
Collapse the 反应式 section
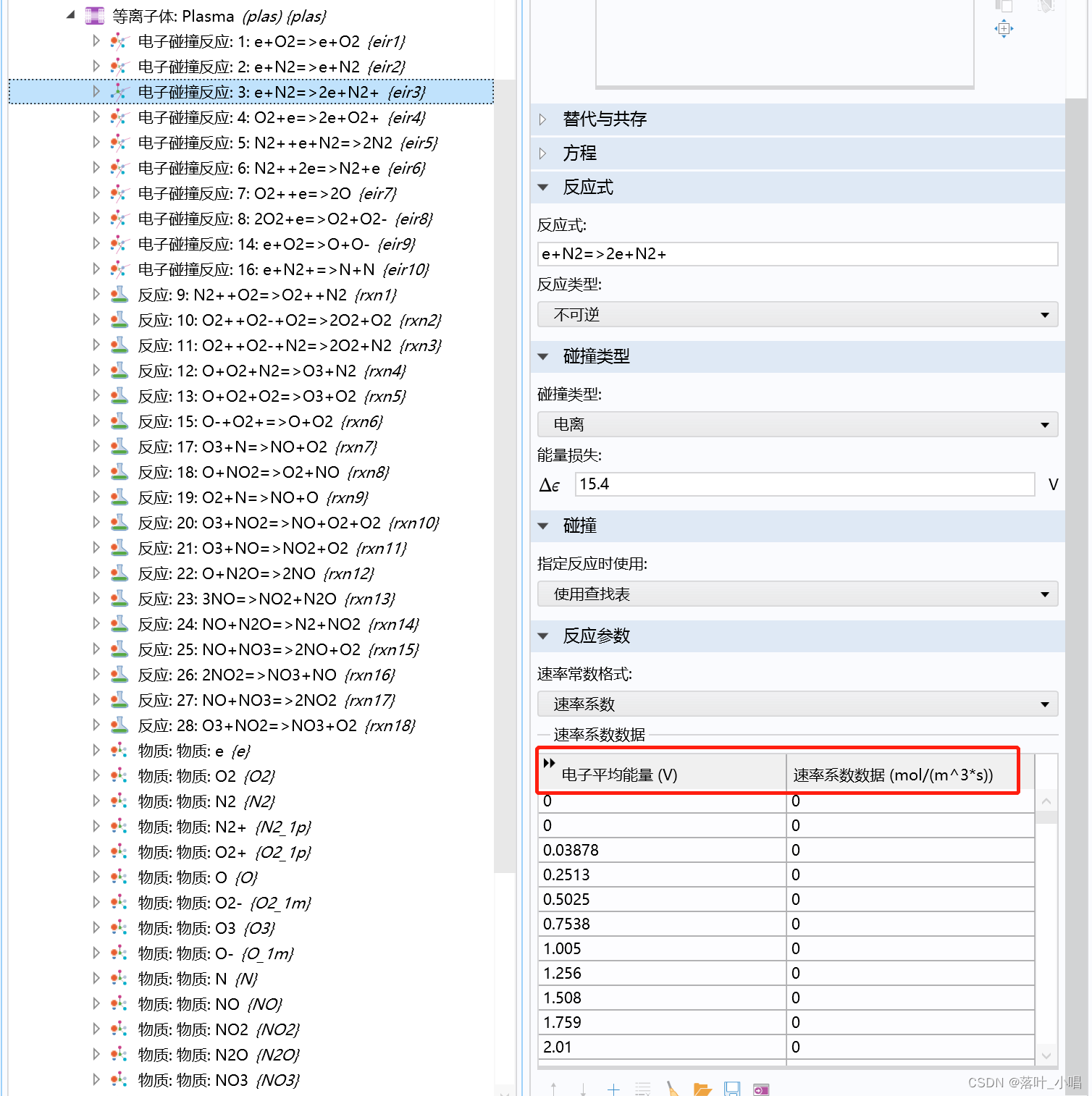543,187
